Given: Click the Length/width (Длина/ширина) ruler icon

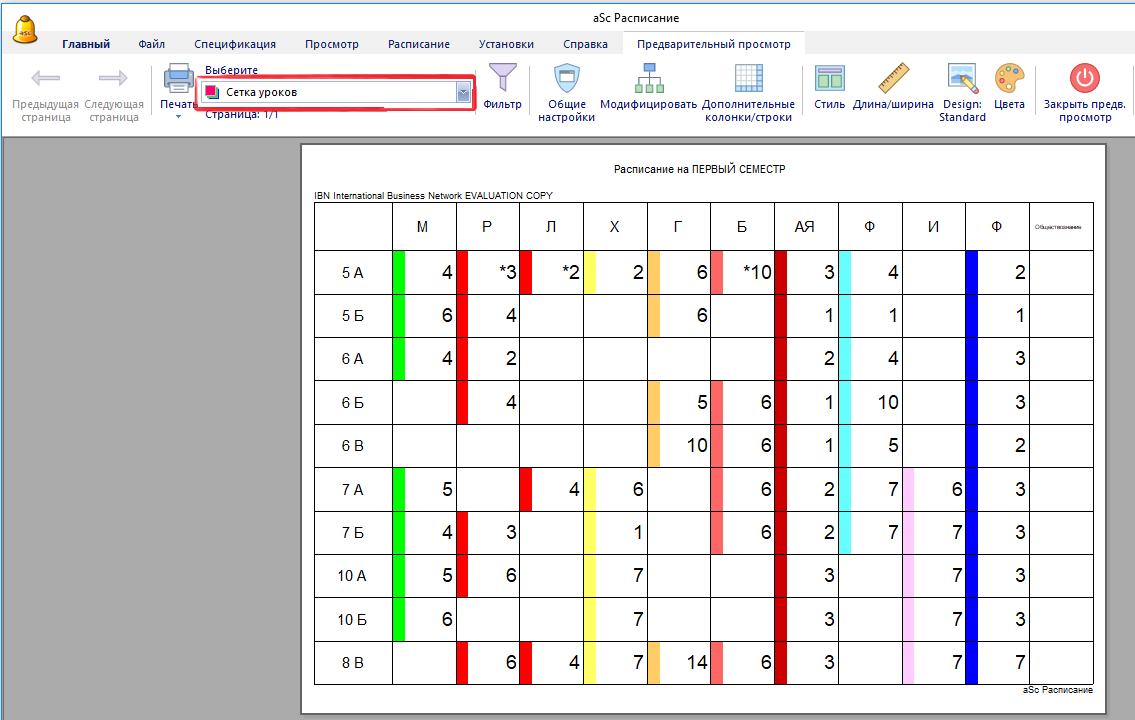Looking at the screenshot, I should 893,79.
